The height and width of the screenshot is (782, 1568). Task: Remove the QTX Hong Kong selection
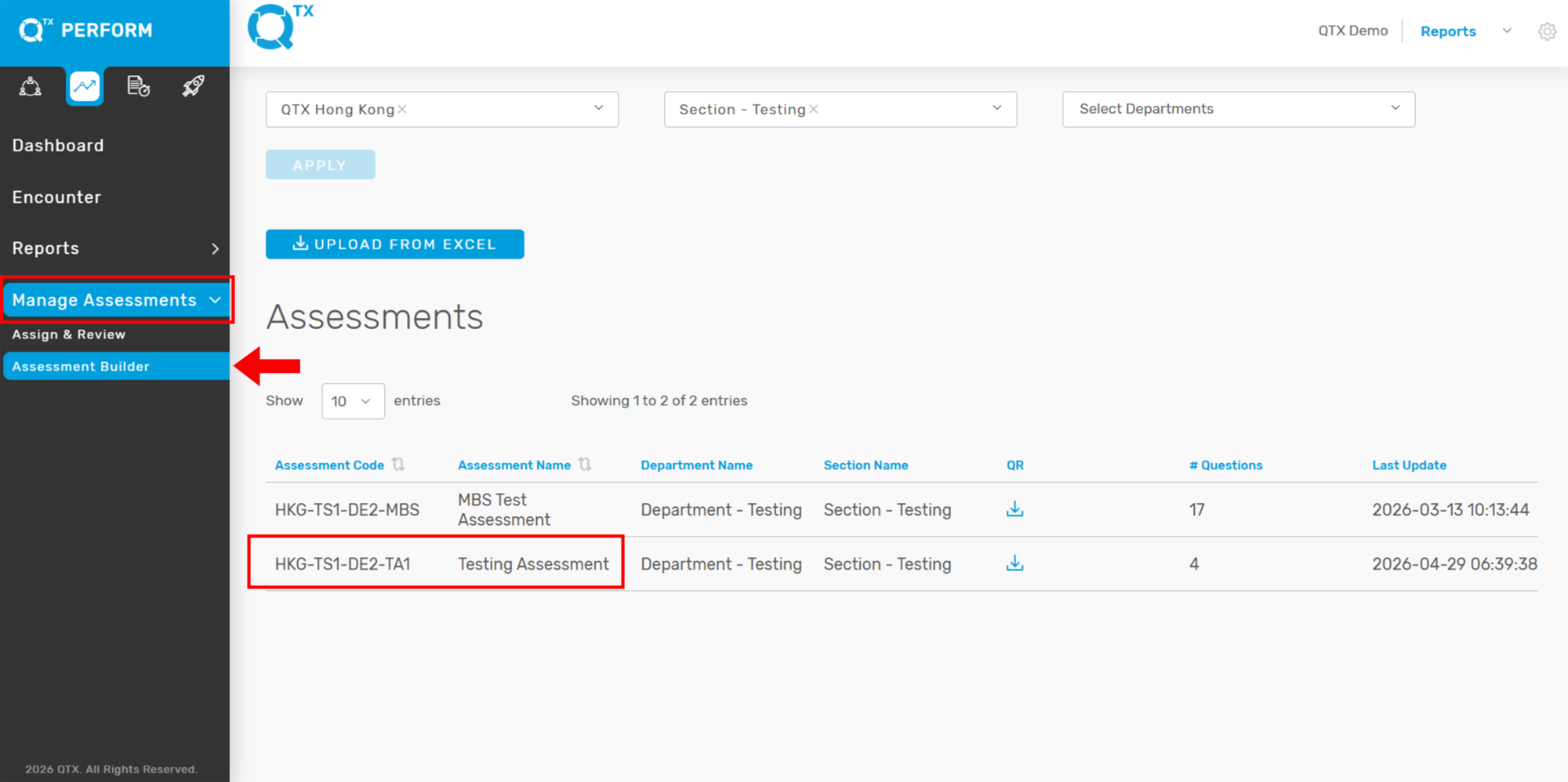(x=402, y=110)
